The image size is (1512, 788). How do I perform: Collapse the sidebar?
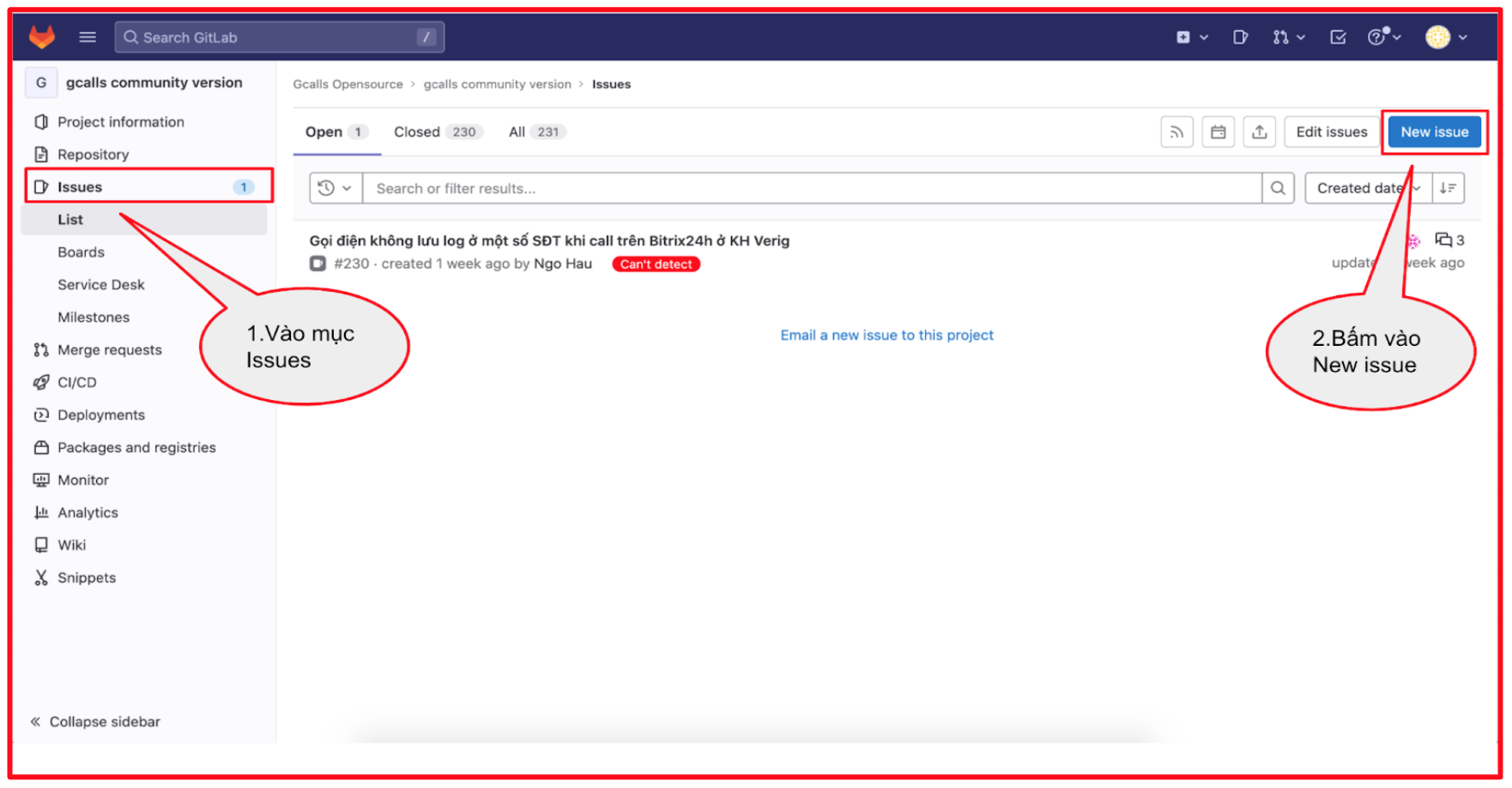pyautogui.click(x=95, y=722)
